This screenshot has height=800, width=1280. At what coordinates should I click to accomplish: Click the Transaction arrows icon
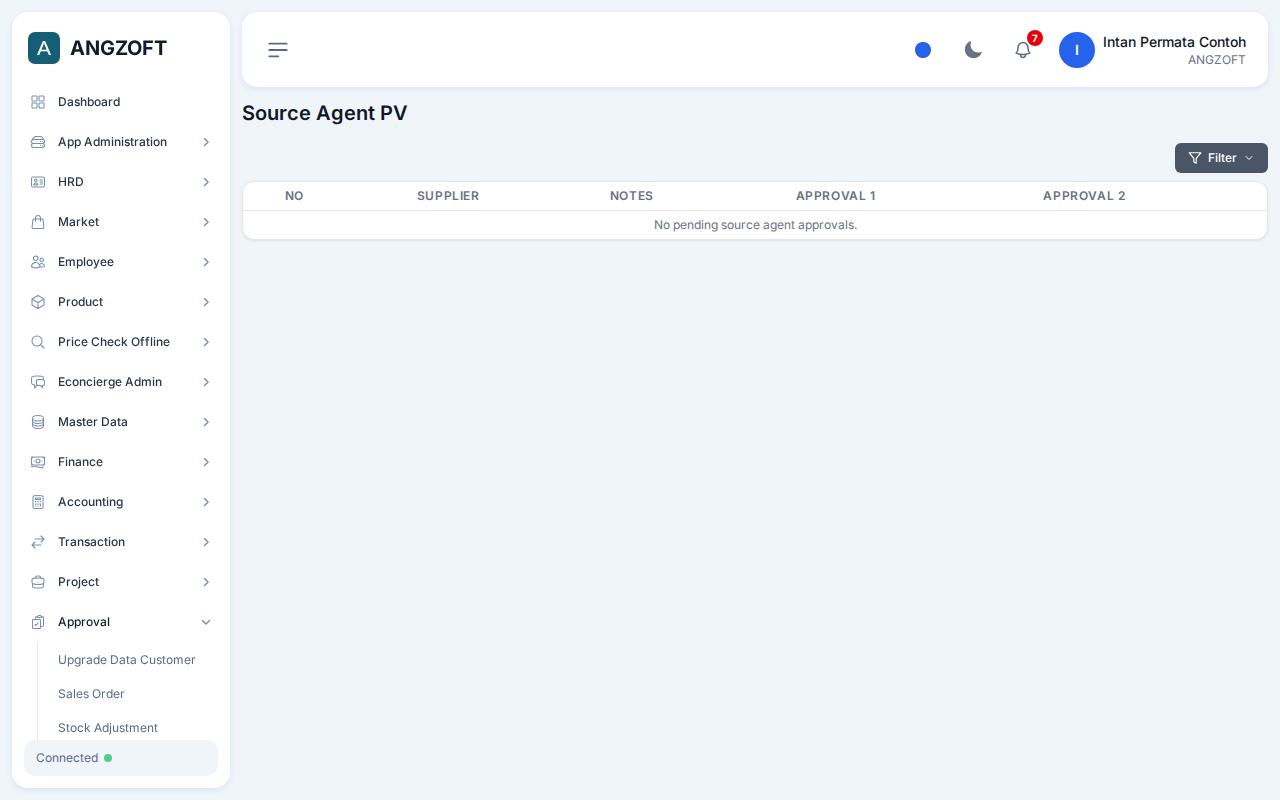coord(38,542)
